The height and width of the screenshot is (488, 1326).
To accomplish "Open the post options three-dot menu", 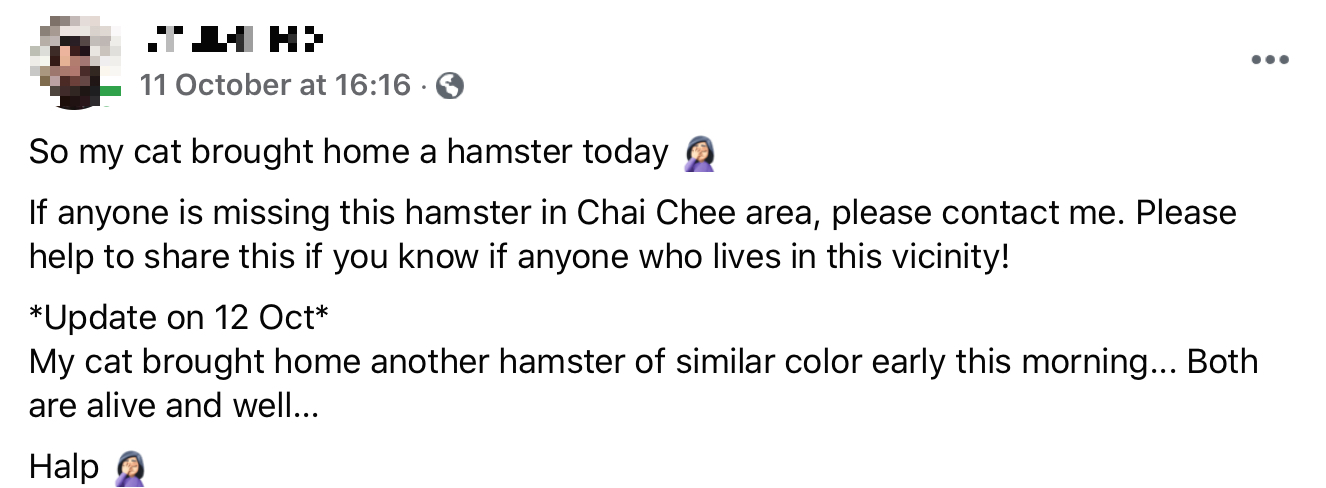I will pyautogui.click(x=1270, y=60).
